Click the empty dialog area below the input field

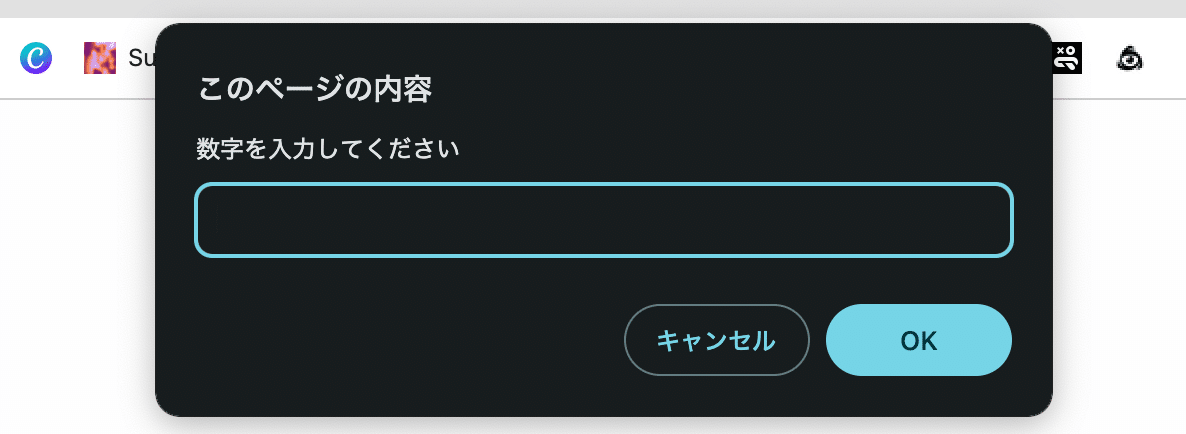point(604,281)
